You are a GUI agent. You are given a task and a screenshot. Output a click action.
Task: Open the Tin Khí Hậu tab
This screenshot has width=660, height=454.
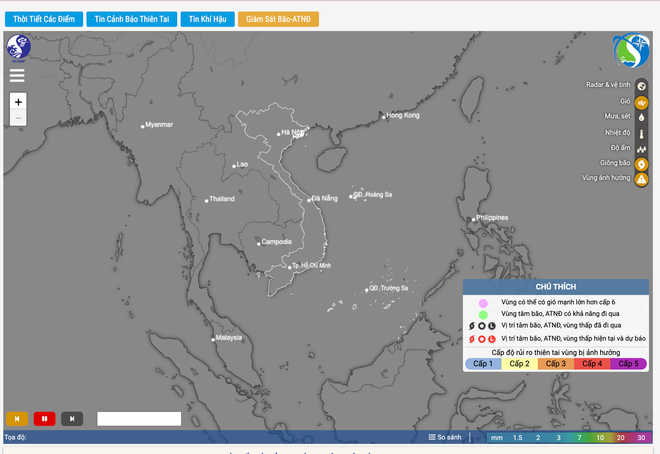click(x=206, y=19)
